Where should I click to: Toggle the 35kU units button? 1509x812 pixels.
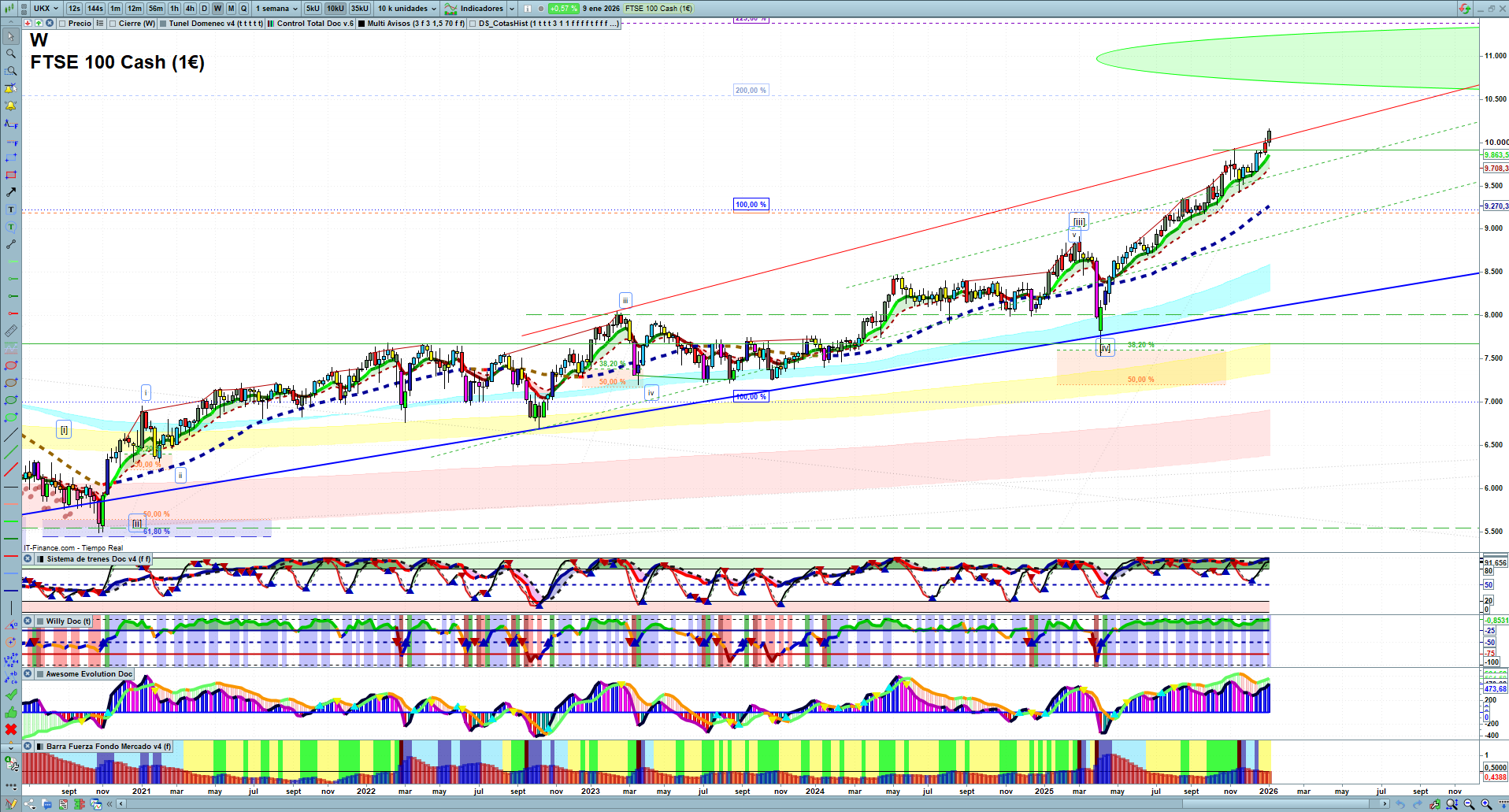tap(359, 9)
